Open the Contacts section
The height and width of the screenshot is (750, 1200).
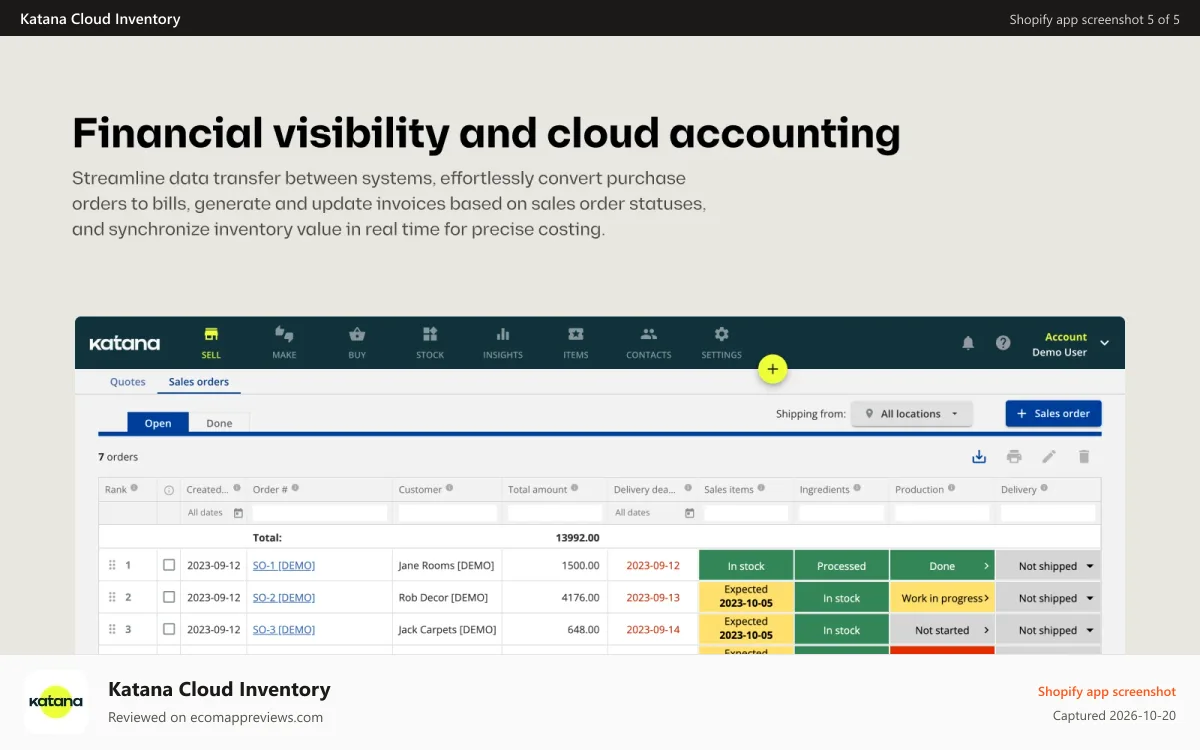[649, 342]
